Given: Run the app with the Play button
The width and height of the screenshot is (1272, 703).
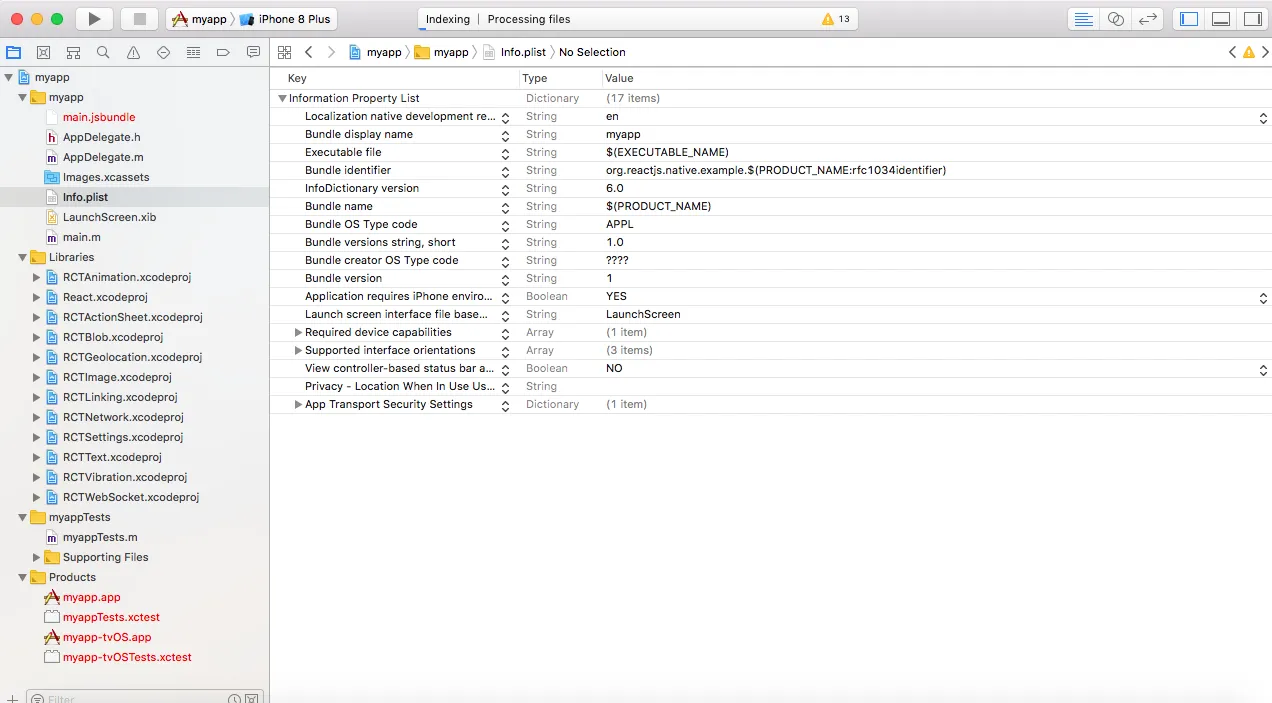Looking at the screenshot, I should point(94,19).
